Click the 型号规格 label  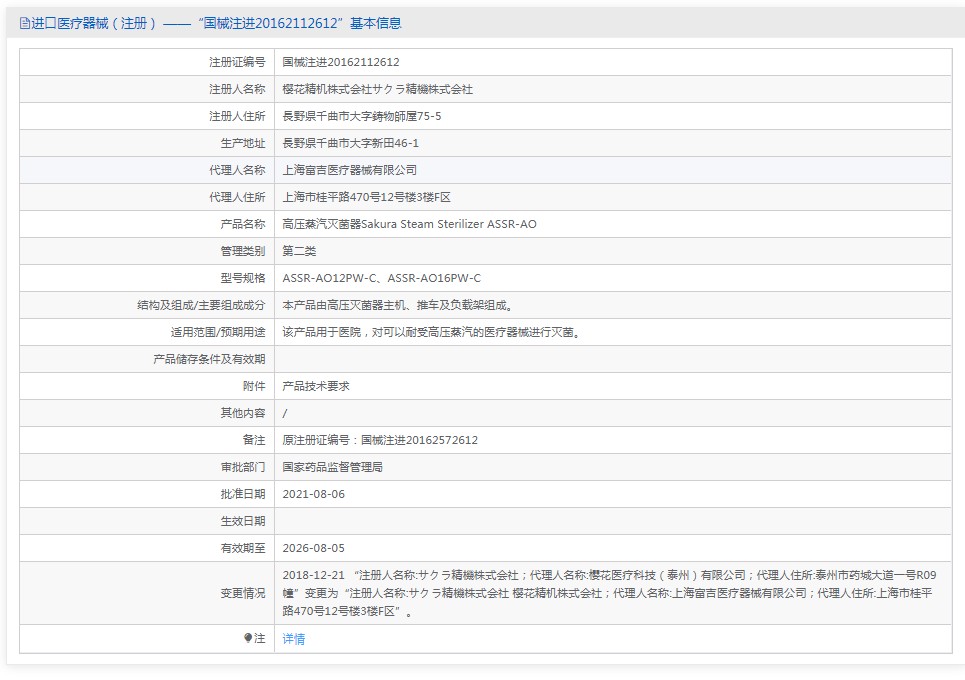tap(242, 278)
